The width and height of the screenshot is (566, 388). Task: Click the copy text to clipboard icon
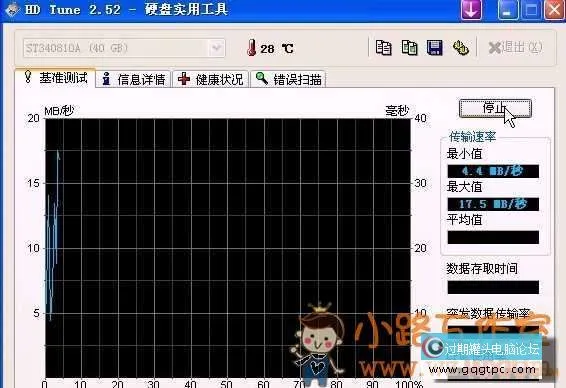pos(383,48)
